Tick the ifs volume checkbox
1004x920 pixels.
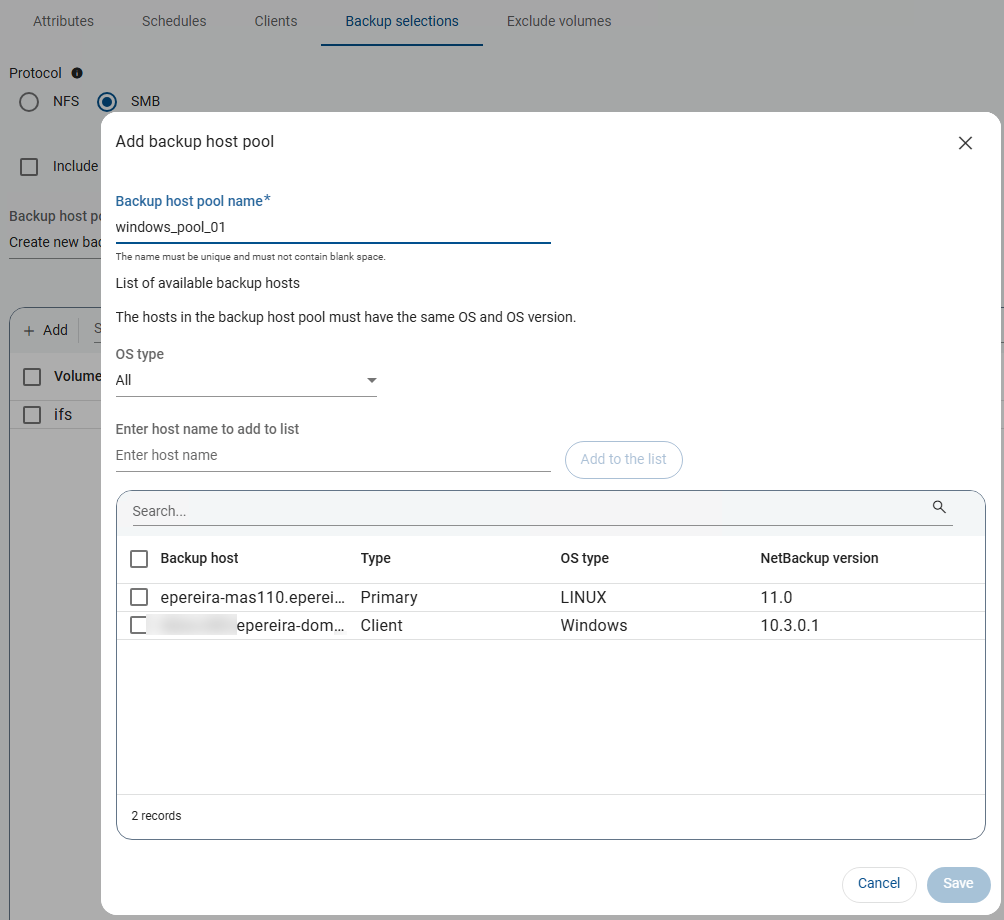click(x=32, y=414)
